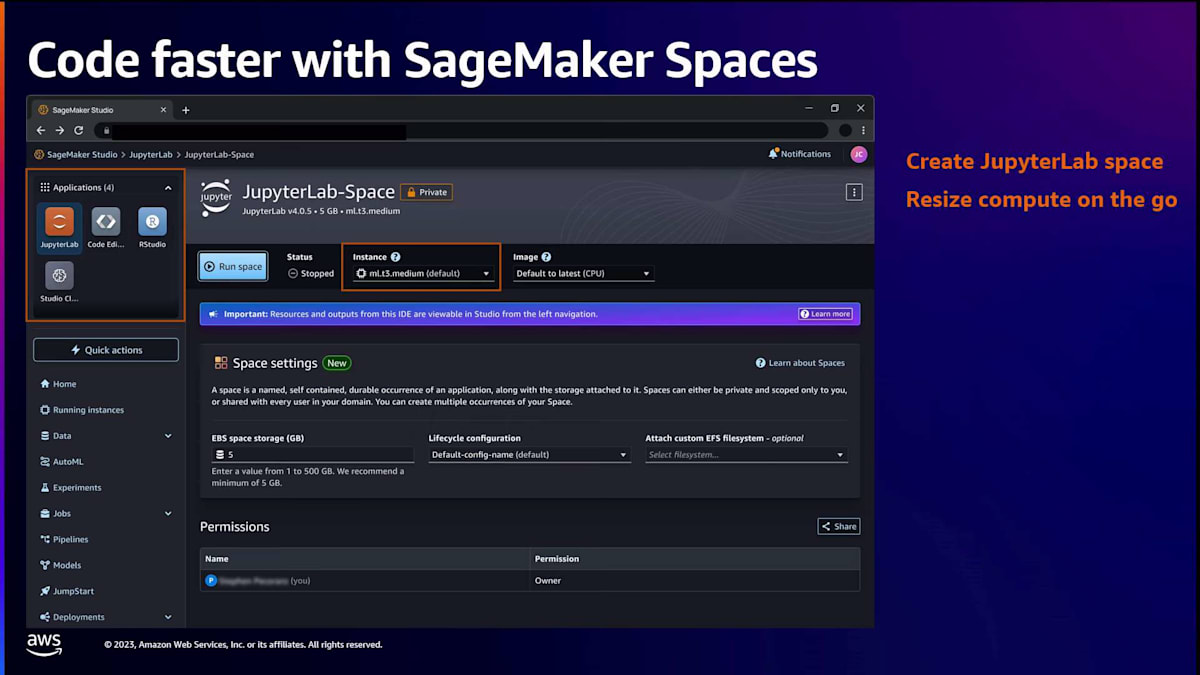This screenshot has width=1200, height=675.
Task: Collapse the Applications (4) panel
Action: click(x=168, y=187)
